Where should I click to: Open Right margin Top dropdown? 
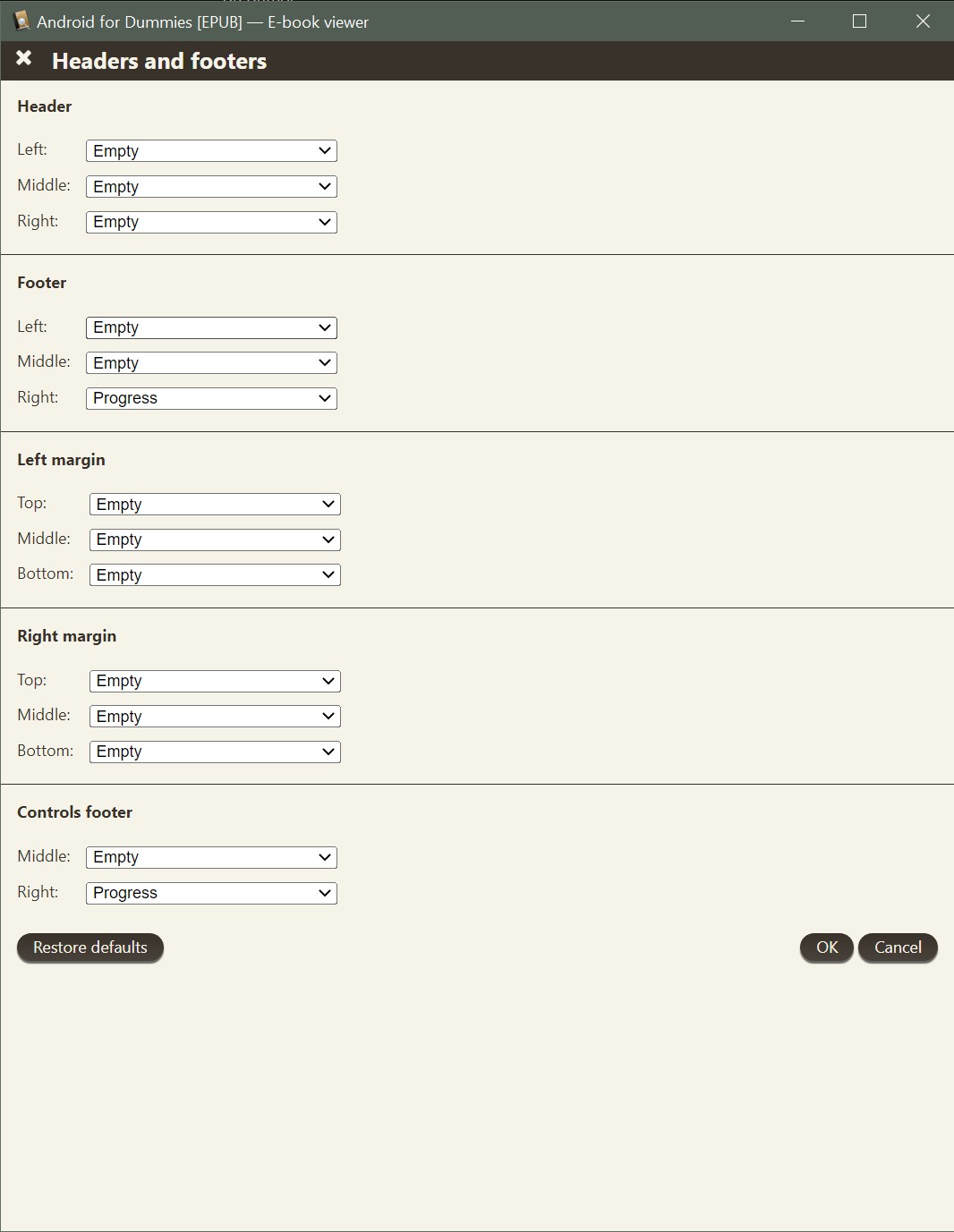click(x=215, y=681)
